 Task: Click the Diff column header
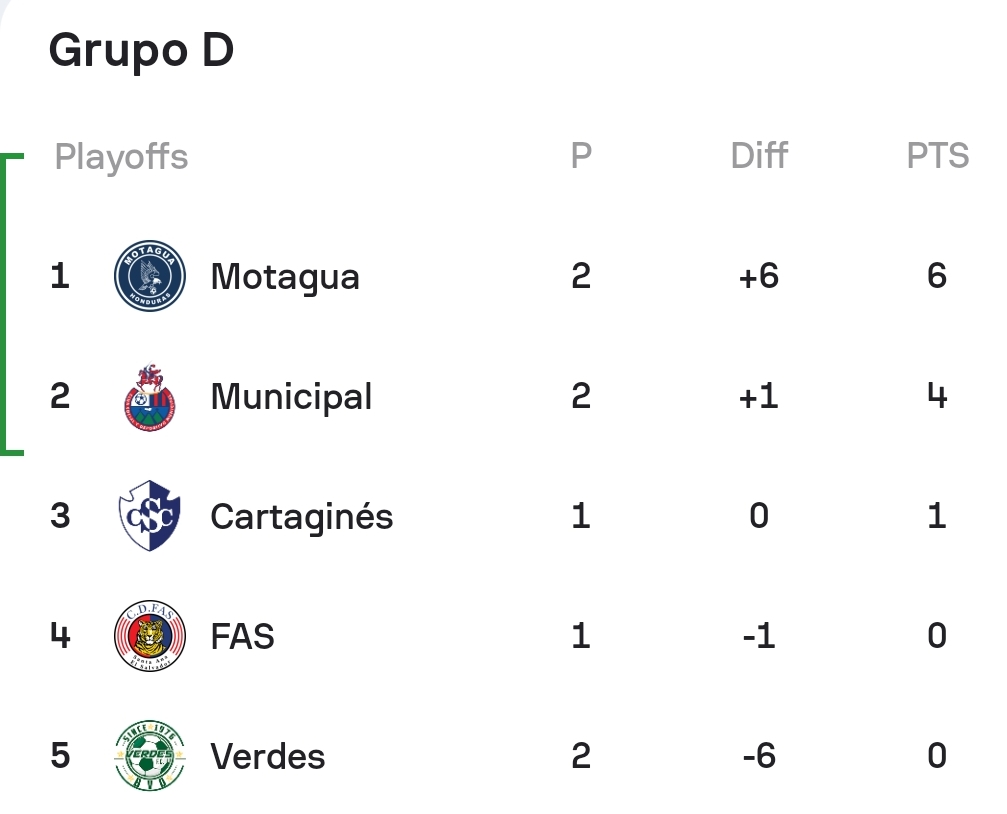tap(759, 155)
